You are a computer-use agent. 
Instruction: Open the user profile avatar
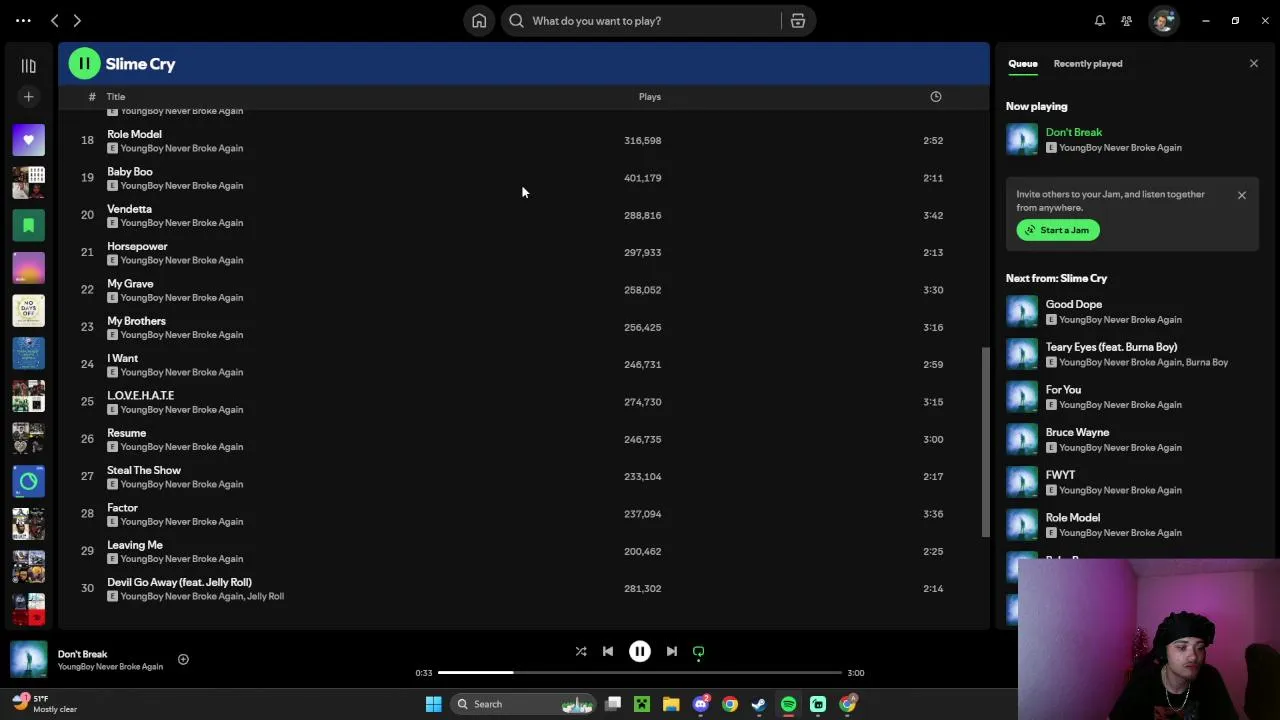[x=1162, y=20]
